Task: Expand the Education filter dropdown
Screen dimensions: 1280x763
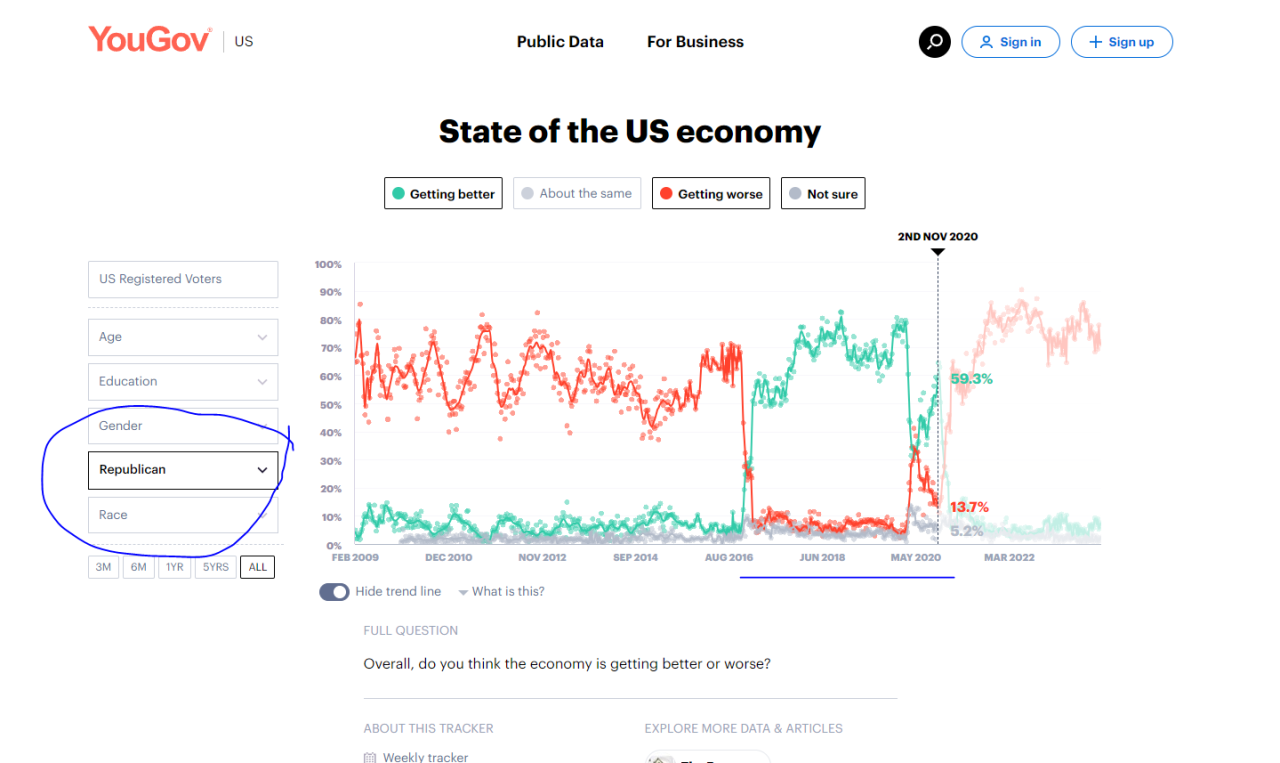Action: [183, 381]
